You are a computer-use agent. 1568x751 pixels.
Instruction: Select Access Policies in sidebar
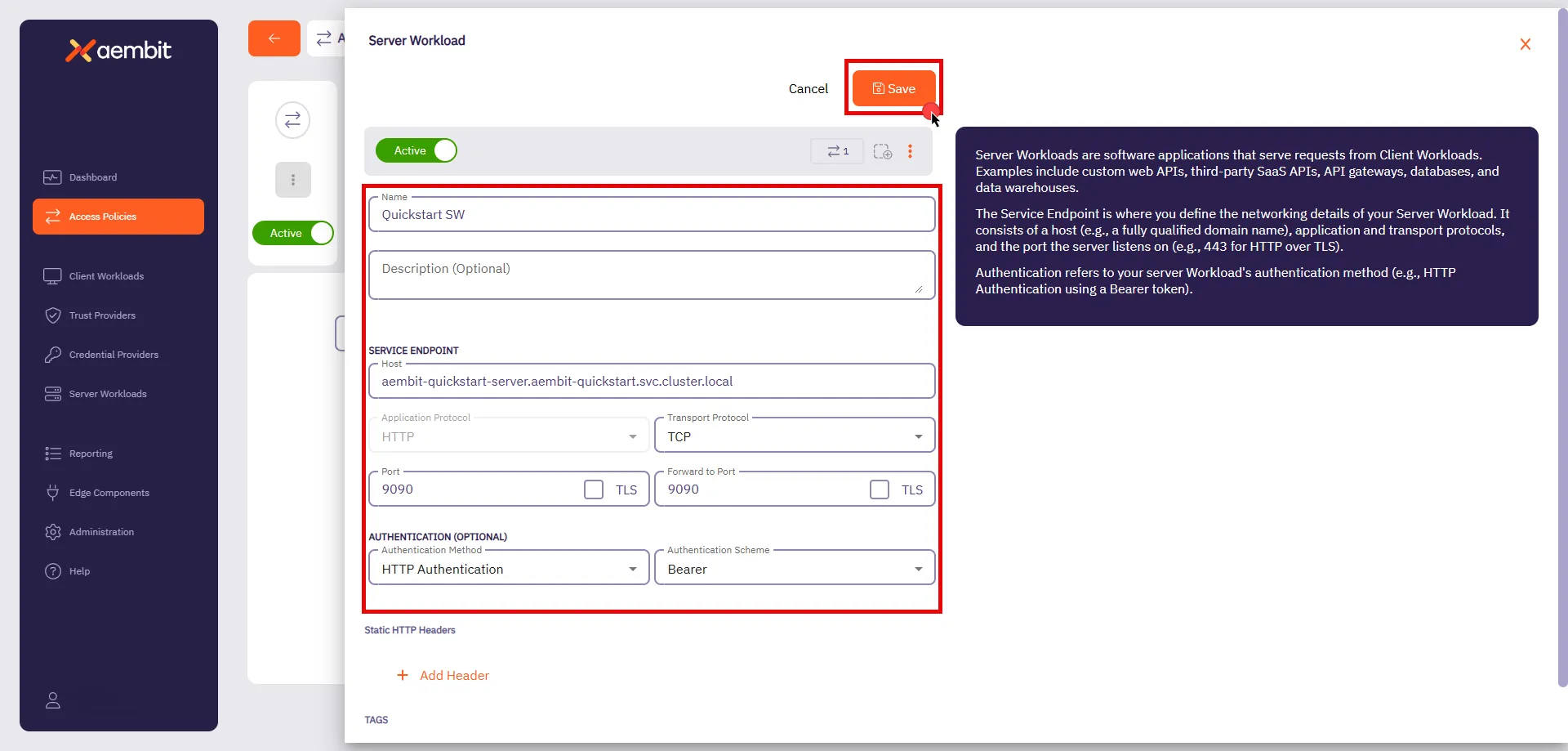118,217
